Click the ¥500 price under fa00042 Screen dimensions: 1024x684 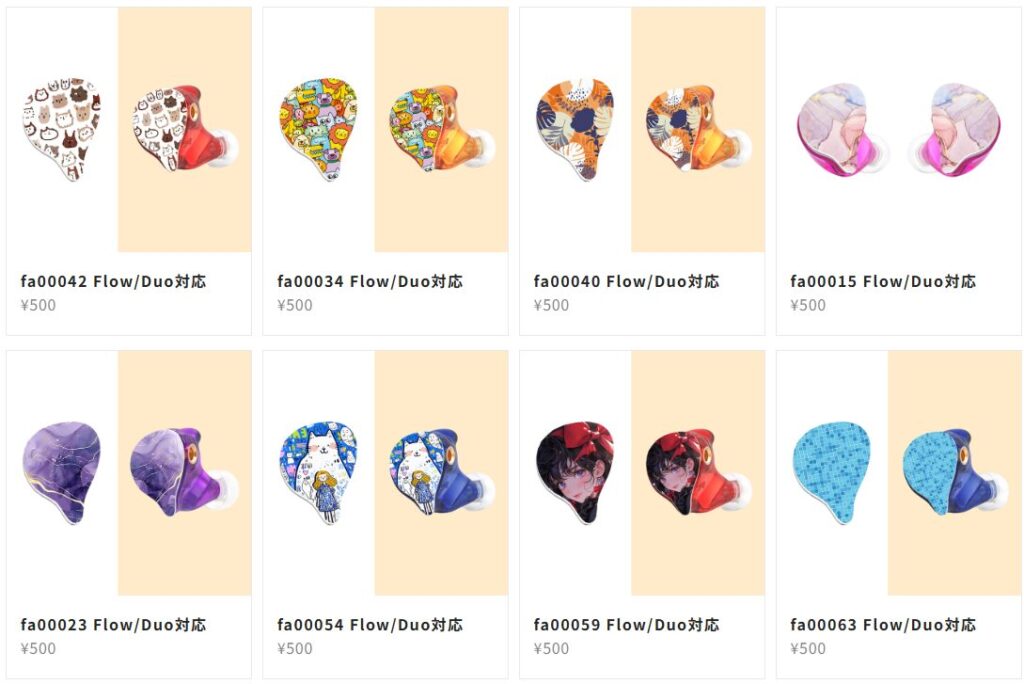point(38,305)
